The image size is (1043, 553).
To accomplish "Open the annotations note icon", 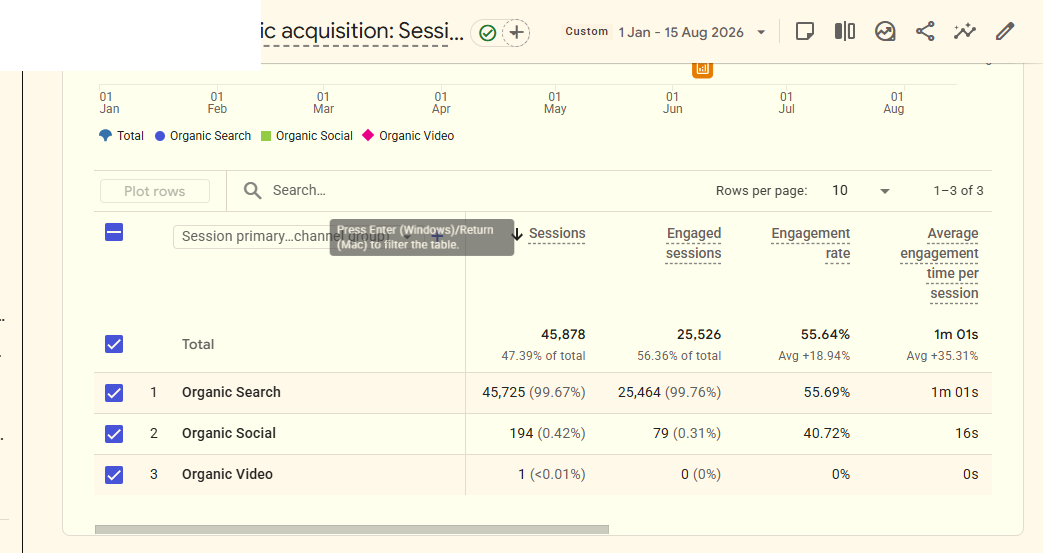I will (805, 31).
